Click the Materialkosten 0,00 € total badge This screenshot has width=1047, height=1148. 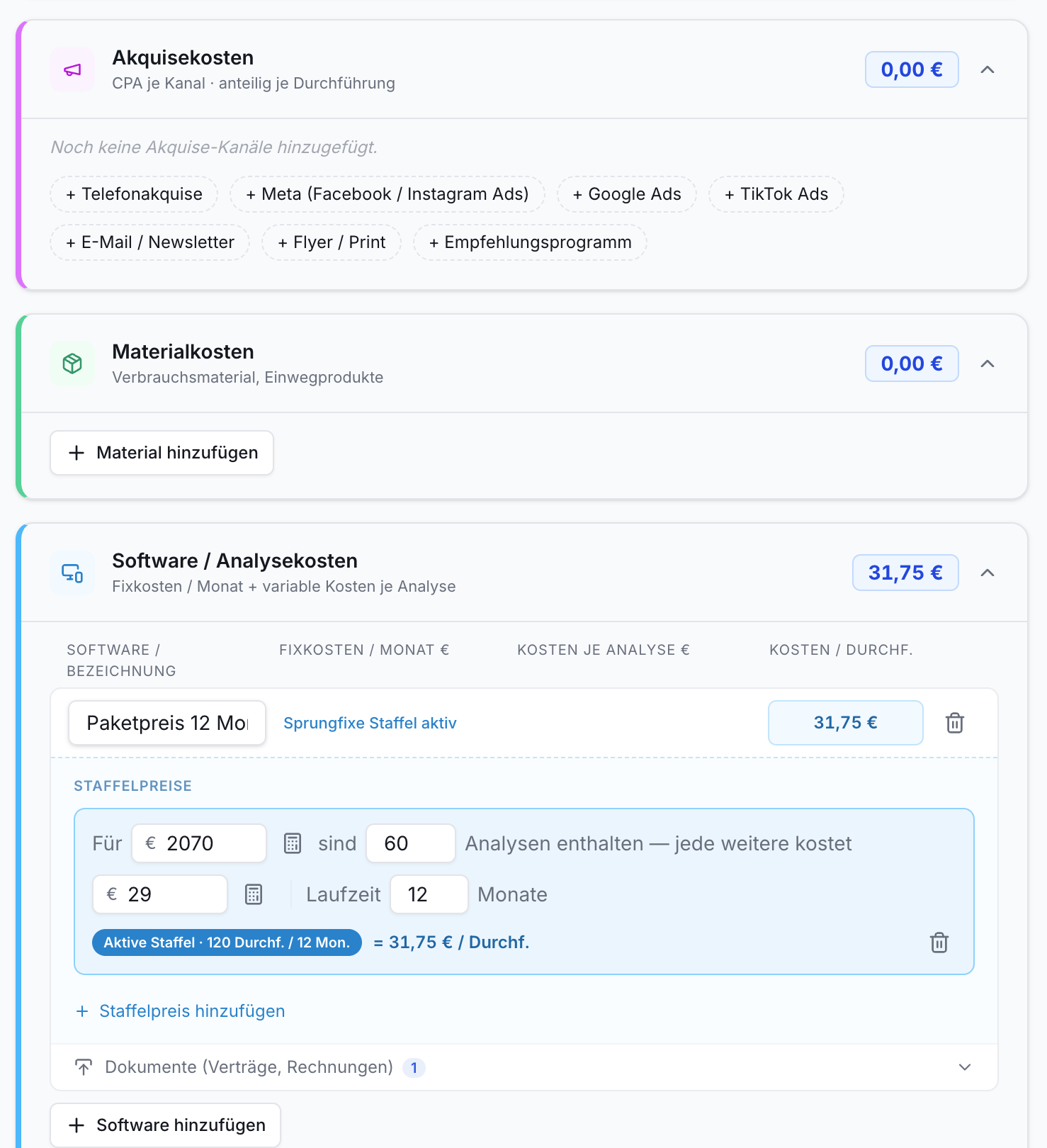(912, 364)
